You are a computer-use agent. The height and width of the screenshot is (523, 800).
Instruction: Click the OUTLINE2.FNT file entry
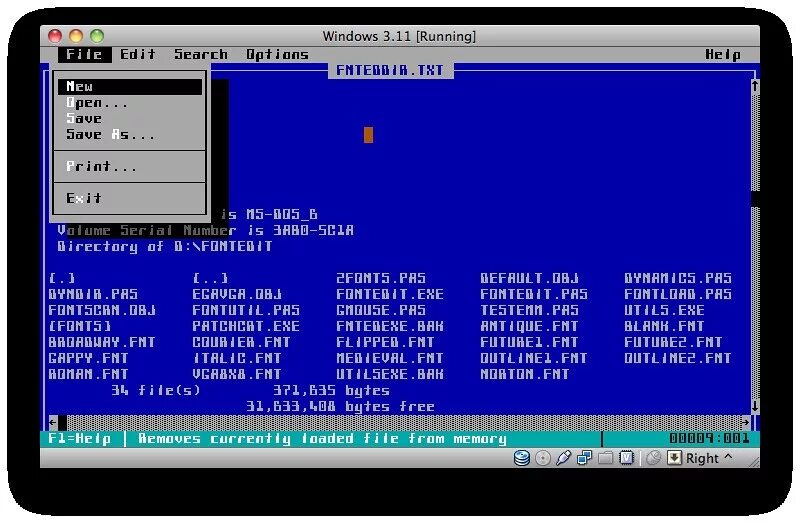click(x=678, y=358)
